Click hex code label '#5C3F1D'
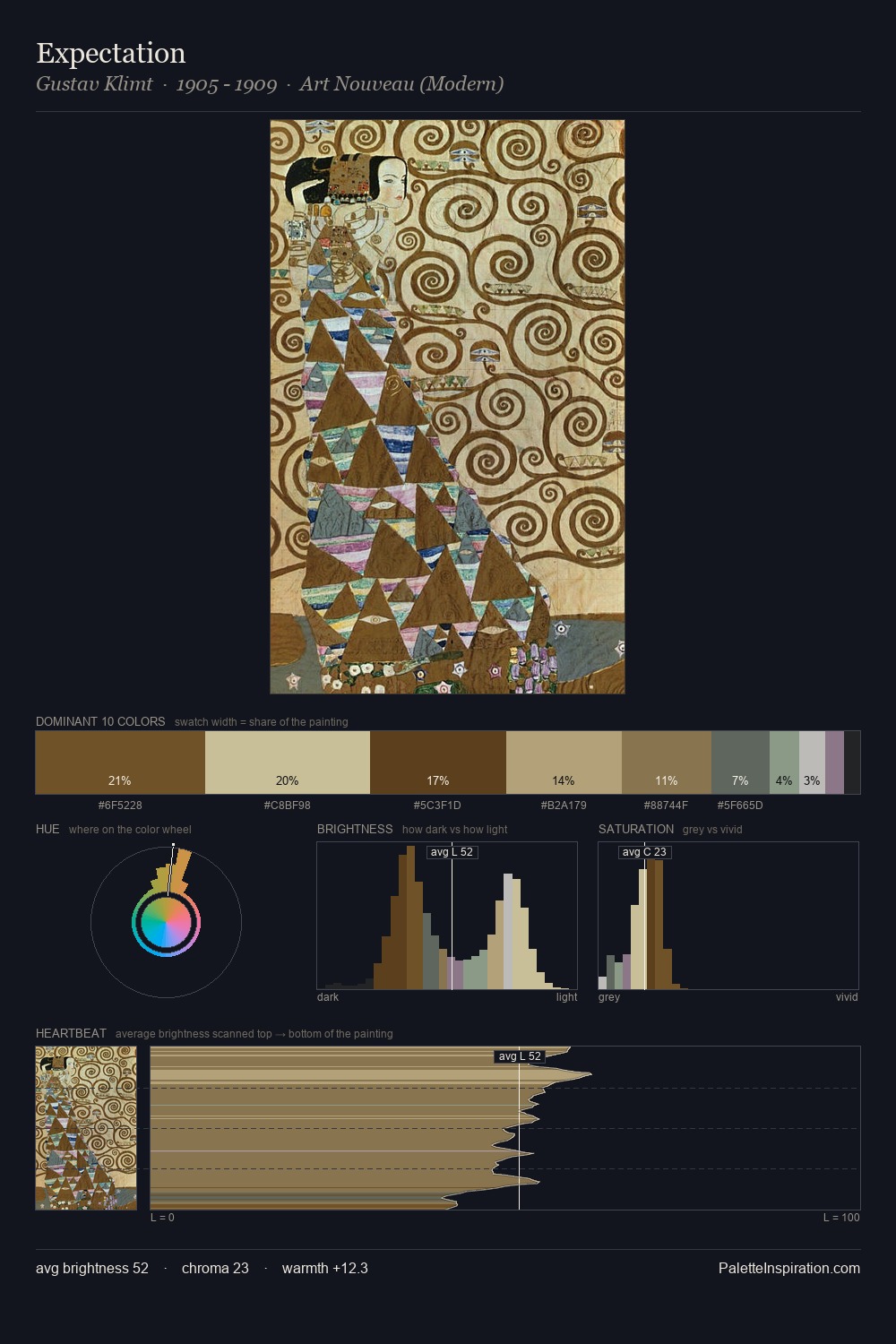Screen dimensions: 896x1344 tap(437, 805)
